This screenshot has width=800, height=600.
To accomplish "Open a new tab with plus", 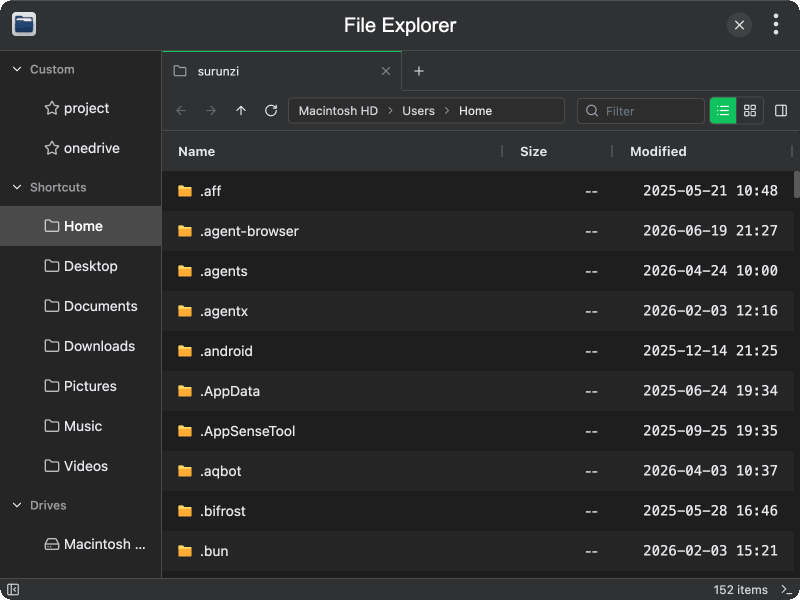I will 419,71.
